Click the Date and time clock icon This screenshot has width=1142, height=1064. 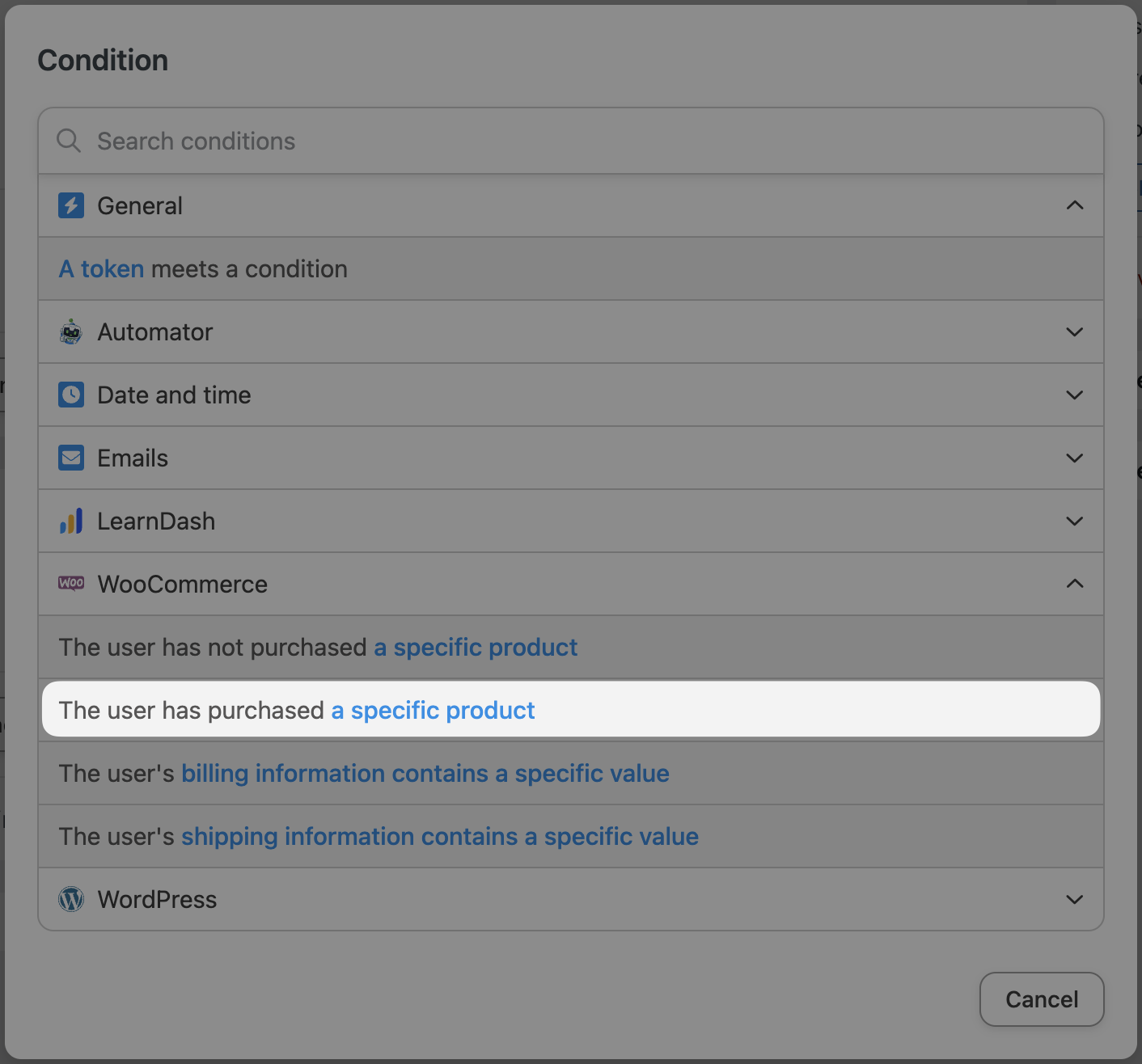(x=71, y=395)
